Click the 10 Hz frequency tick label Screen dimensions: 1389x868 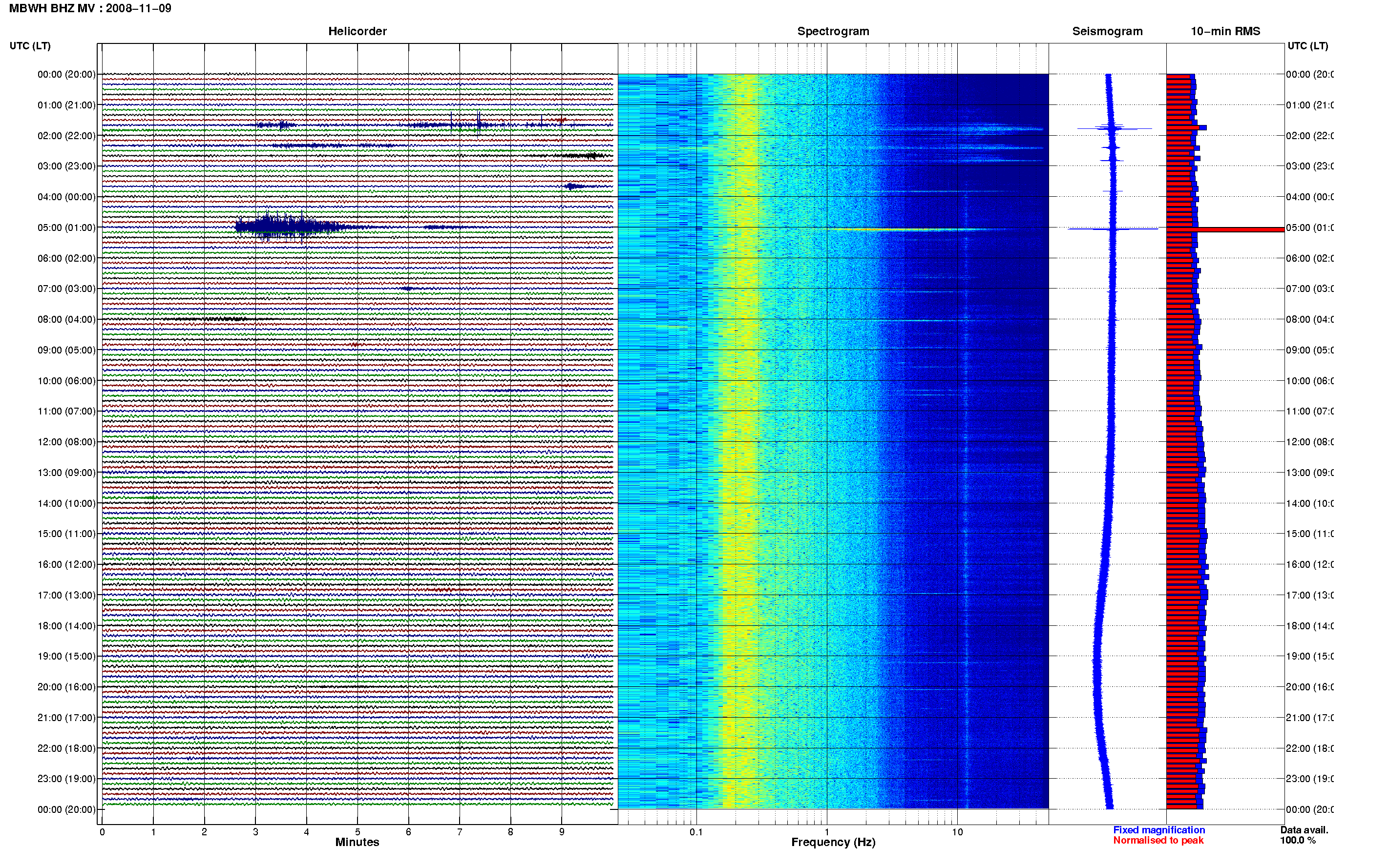[957, 832]
